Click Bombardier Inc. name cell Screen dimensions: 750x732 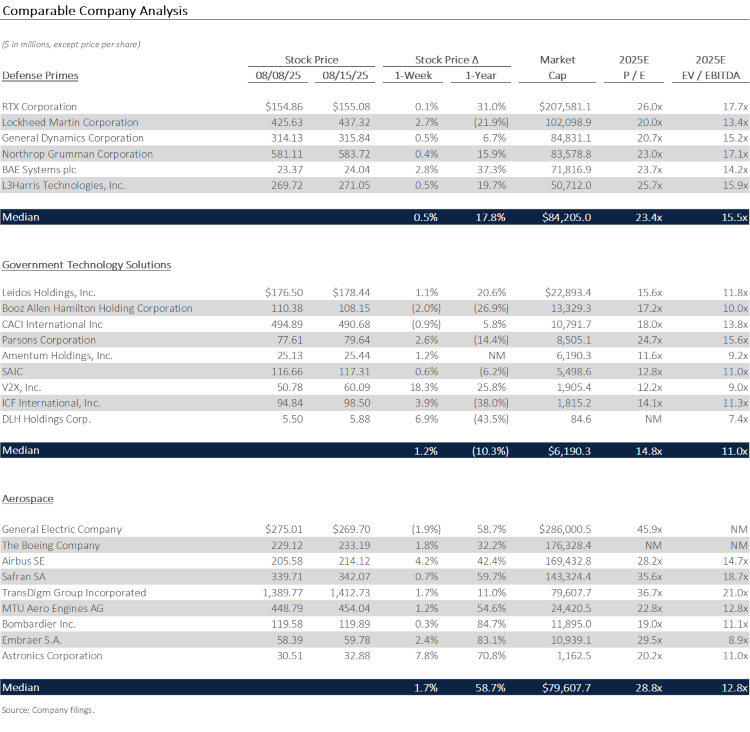pos(39,624)
